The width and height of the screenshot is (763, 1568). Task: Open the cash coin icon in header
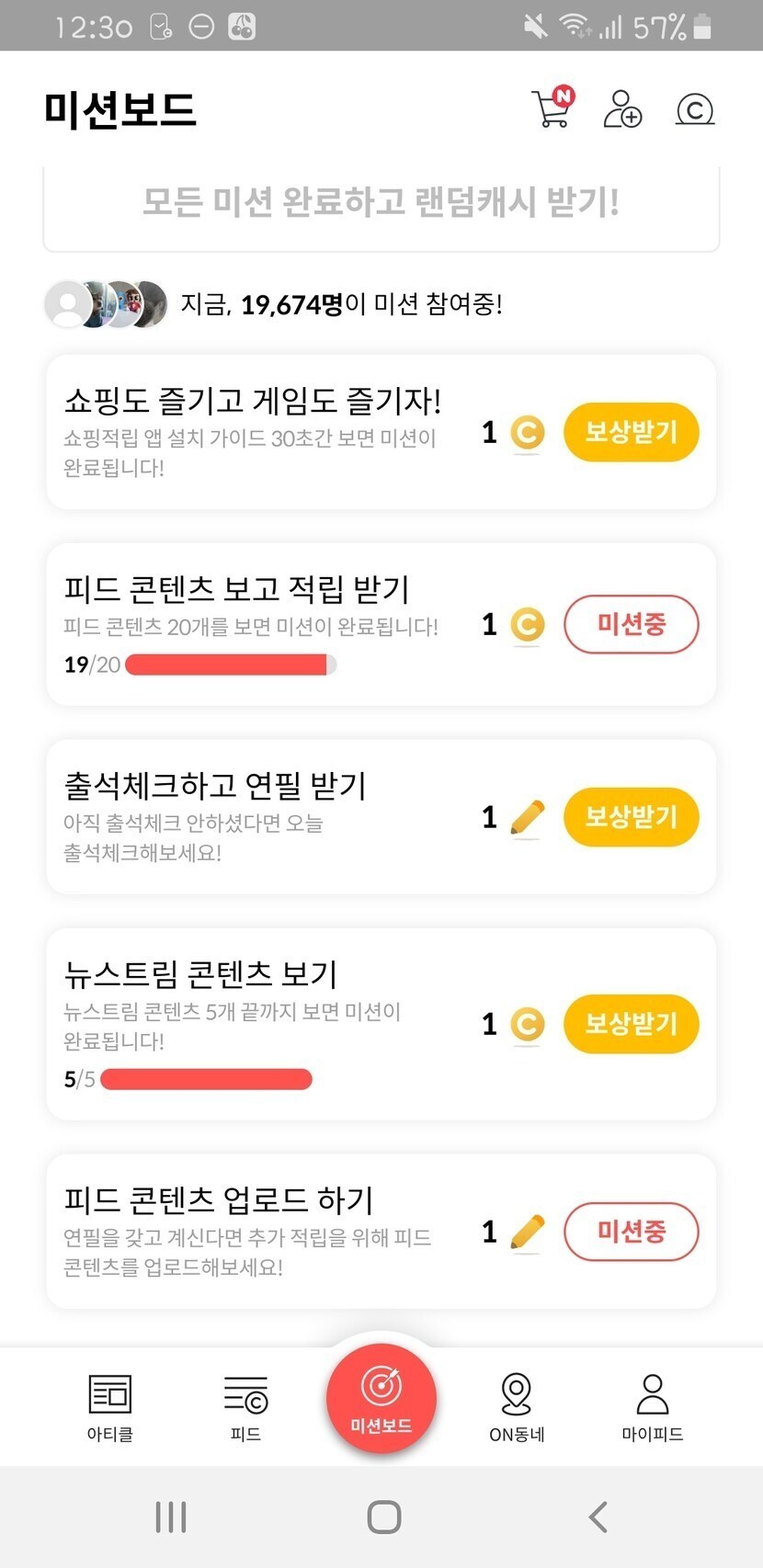[x=695, y=110]
